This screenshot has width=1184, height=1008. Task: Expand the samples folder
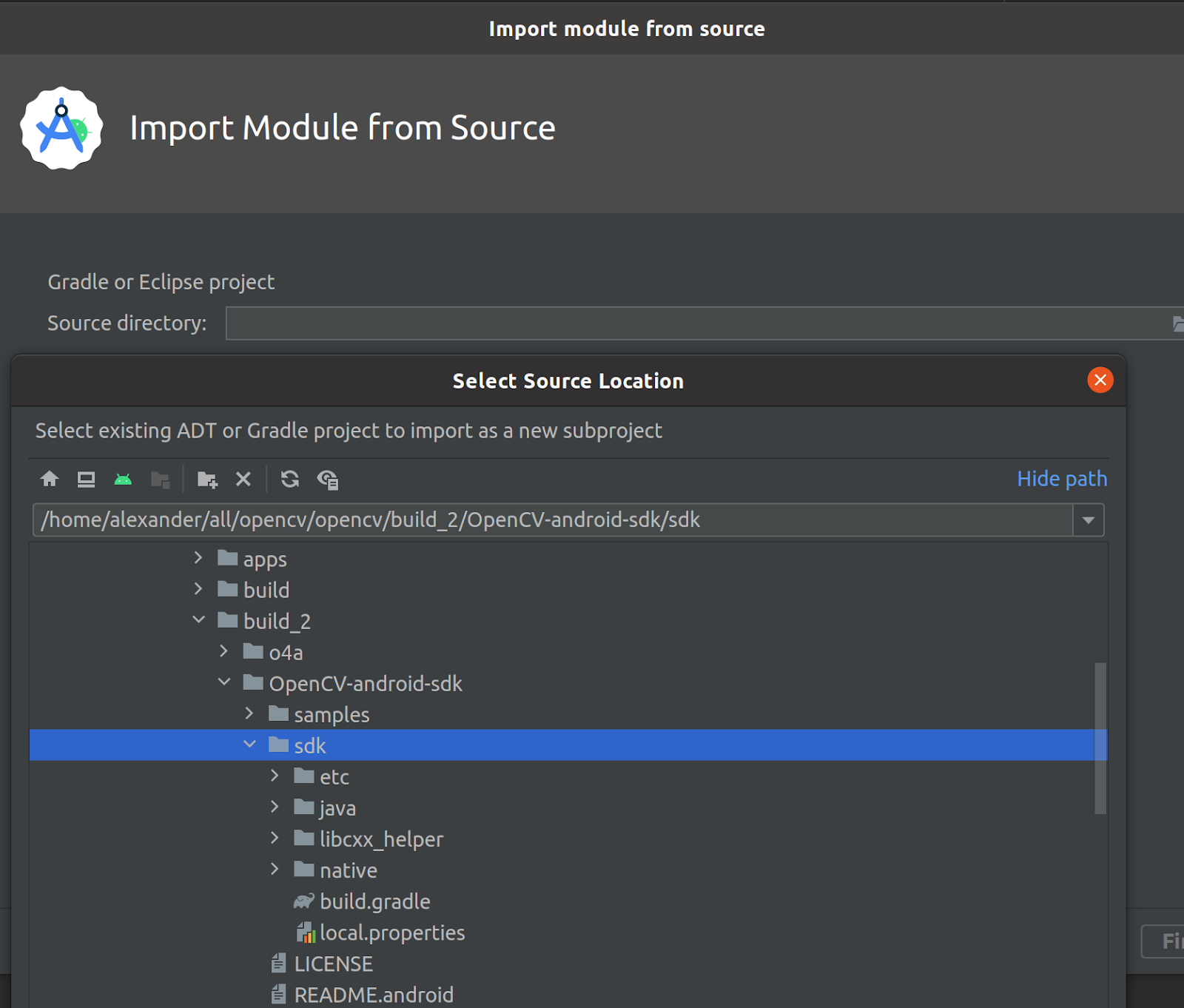[250, 713]
